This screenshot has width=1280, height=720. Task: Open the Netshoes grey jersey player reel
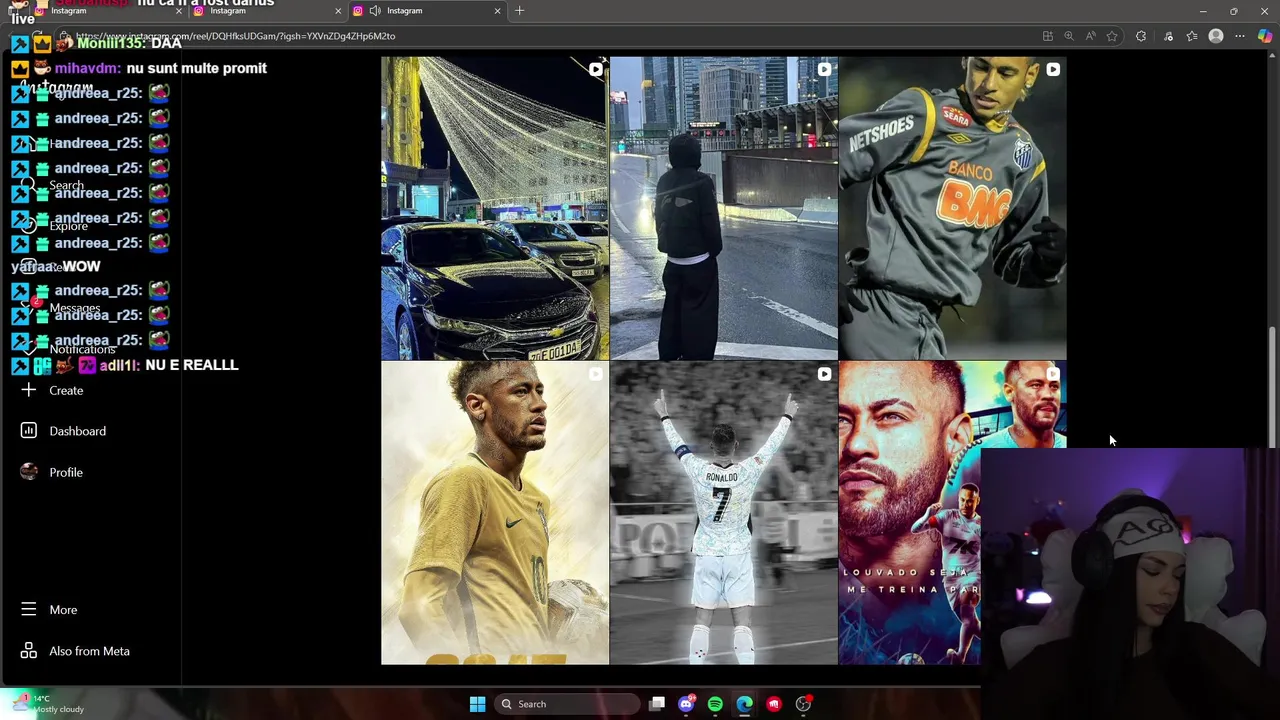[952, 208]
